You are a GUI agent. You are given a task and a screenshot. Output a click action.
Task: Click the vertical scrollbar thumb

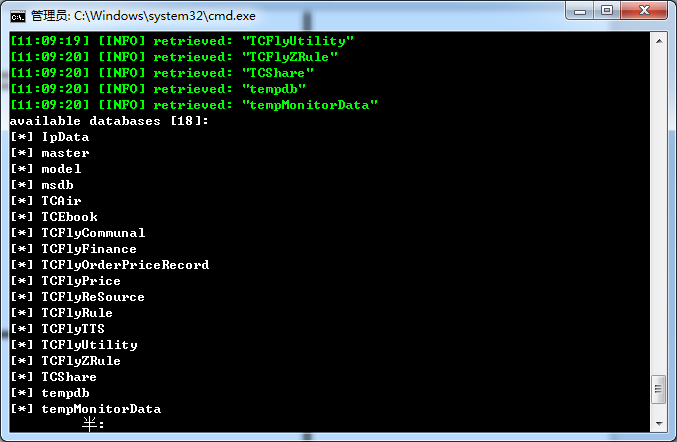658,389
